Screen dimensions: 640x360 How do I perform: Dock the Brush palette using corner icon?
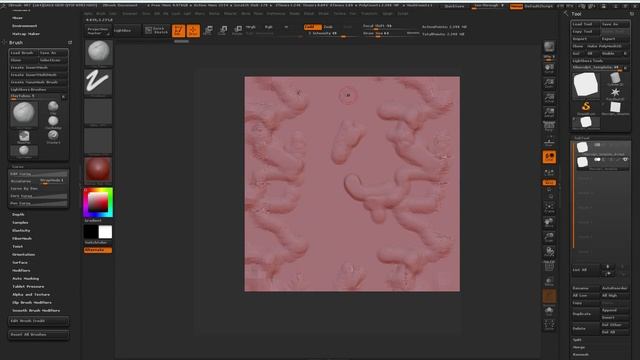(x=70, y=42)
